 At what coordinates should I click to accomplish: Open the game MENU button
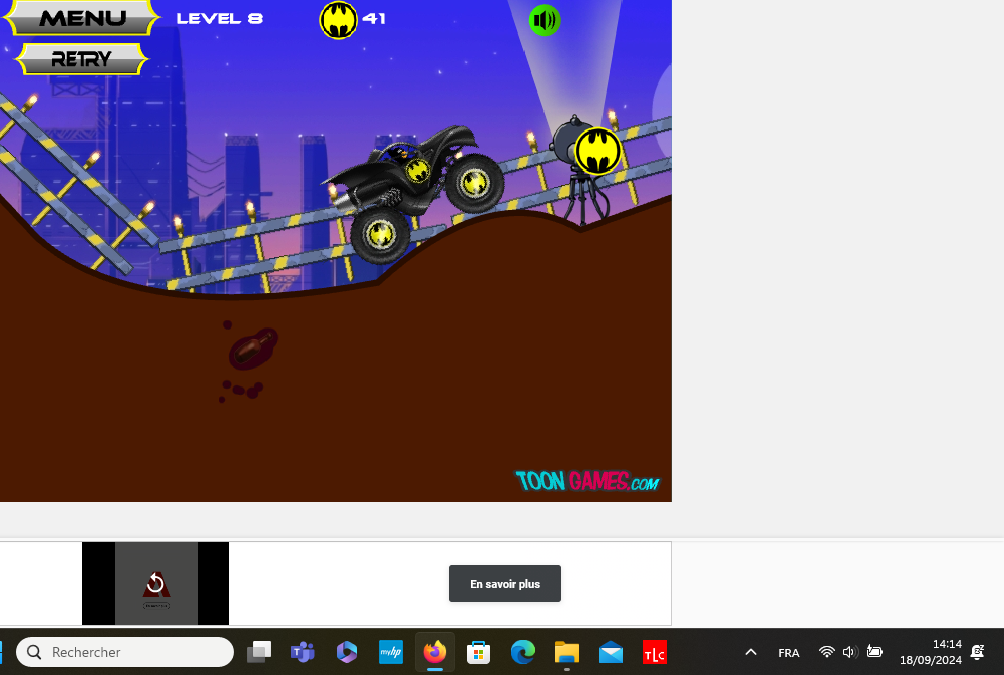82,17
